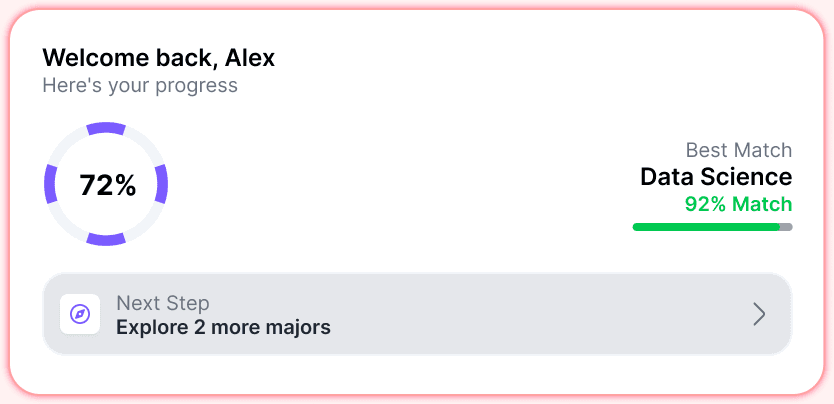Select the top purple segment of progress ring
The image size is (834, 404).
click(x=106, y=129)
